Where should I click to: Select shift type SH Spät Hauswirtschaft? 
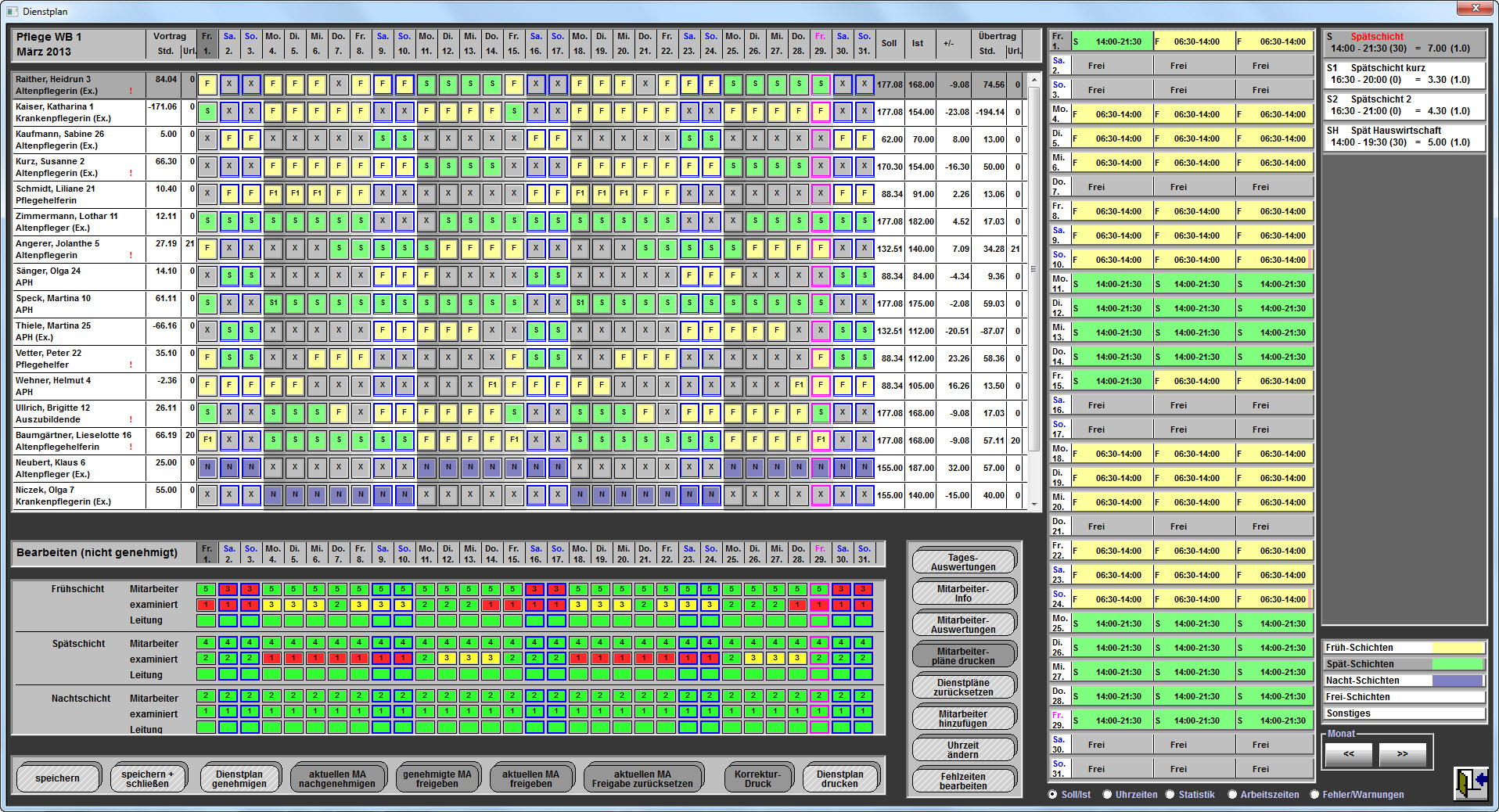click(x=1404, y=137)
